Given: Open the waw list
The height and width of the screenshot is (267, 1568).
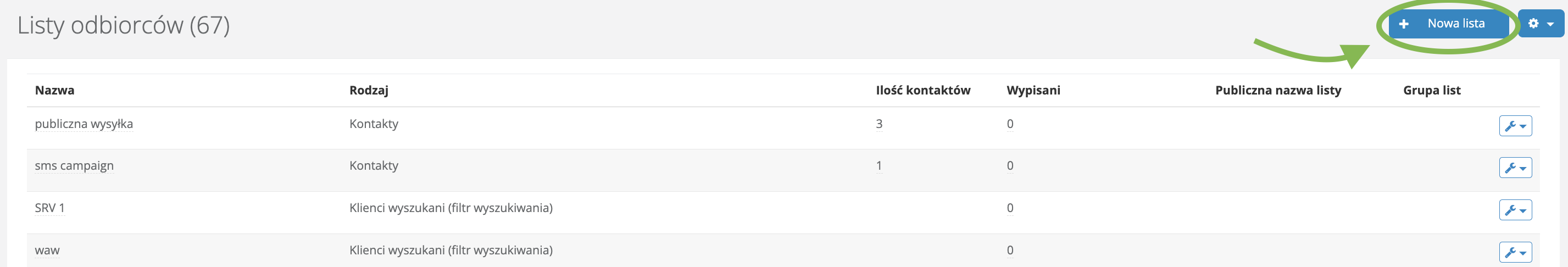Looking at the screenshot, I should tap(47, 251).
